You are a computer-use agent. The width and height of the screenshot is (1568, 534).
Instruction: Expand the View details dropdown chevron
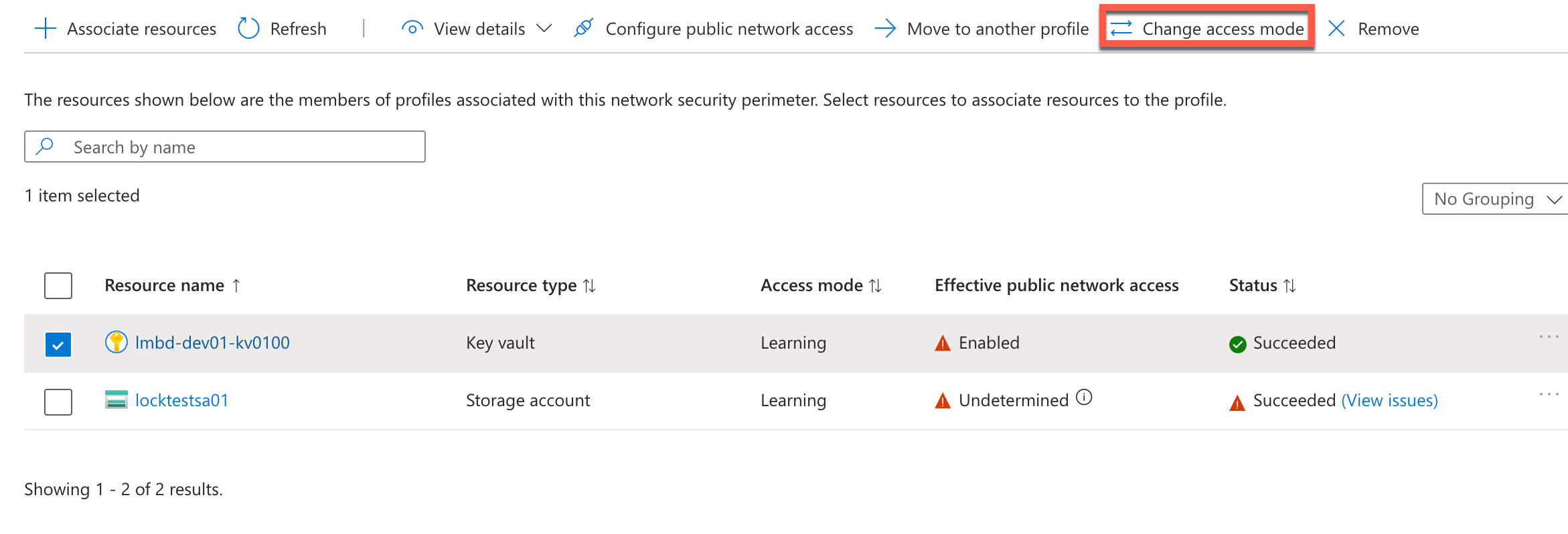point(544,29)
